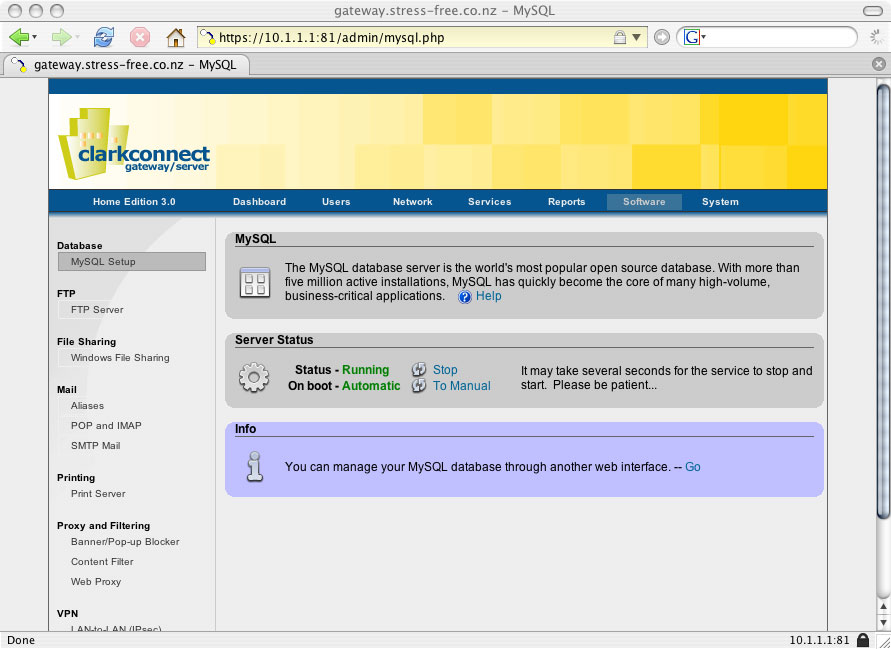Click the Running status text

365,370
